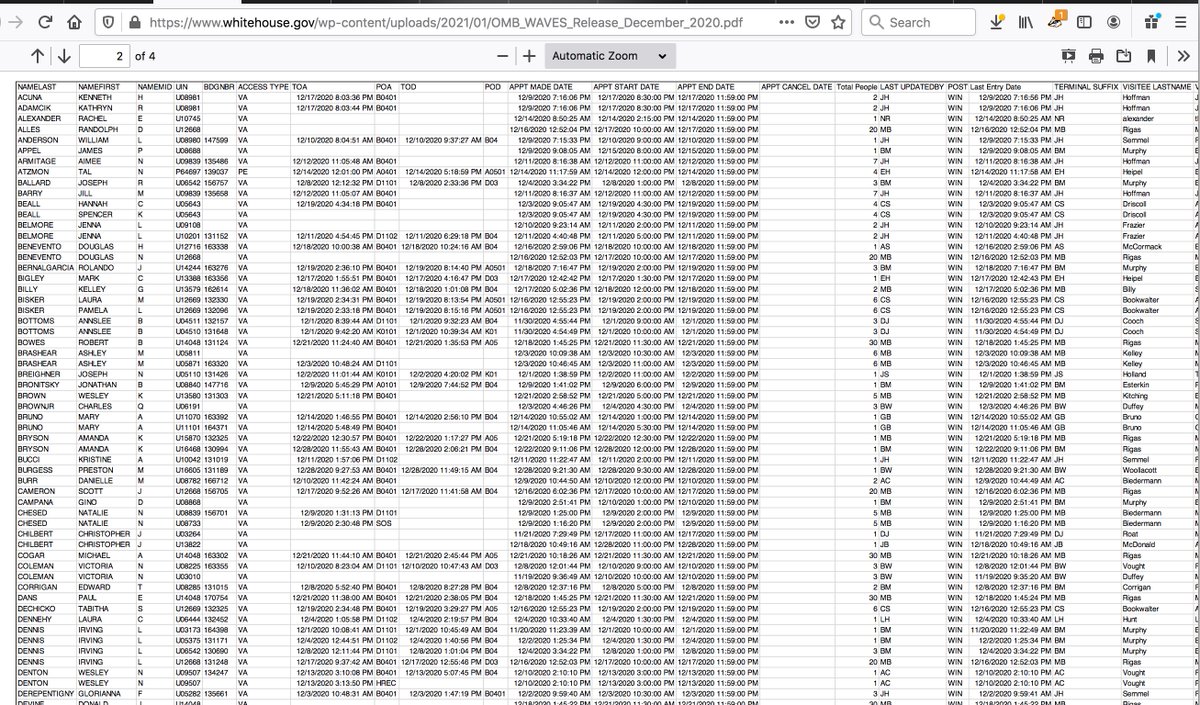Select the Hunt visitee name cell

pyautogui.click(x=1130, y=619)
